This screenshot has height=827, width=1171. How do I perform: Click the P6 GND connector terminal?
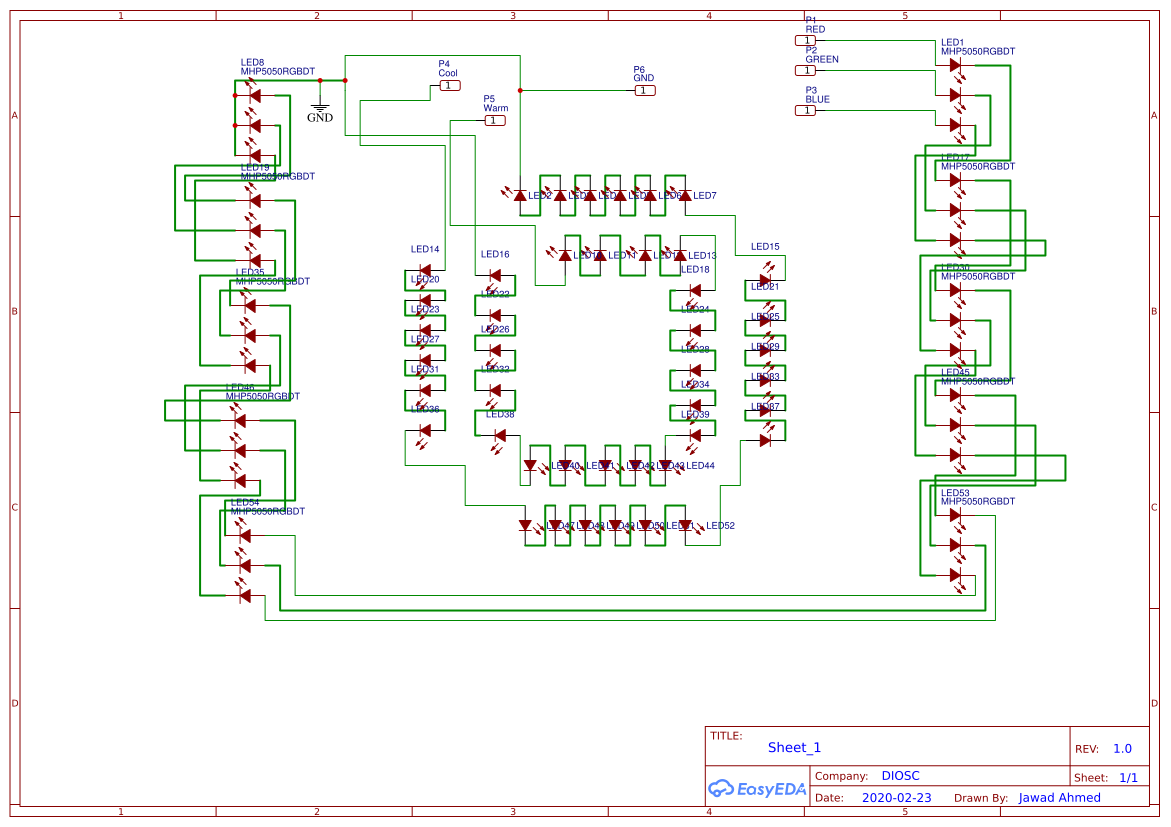643,90
